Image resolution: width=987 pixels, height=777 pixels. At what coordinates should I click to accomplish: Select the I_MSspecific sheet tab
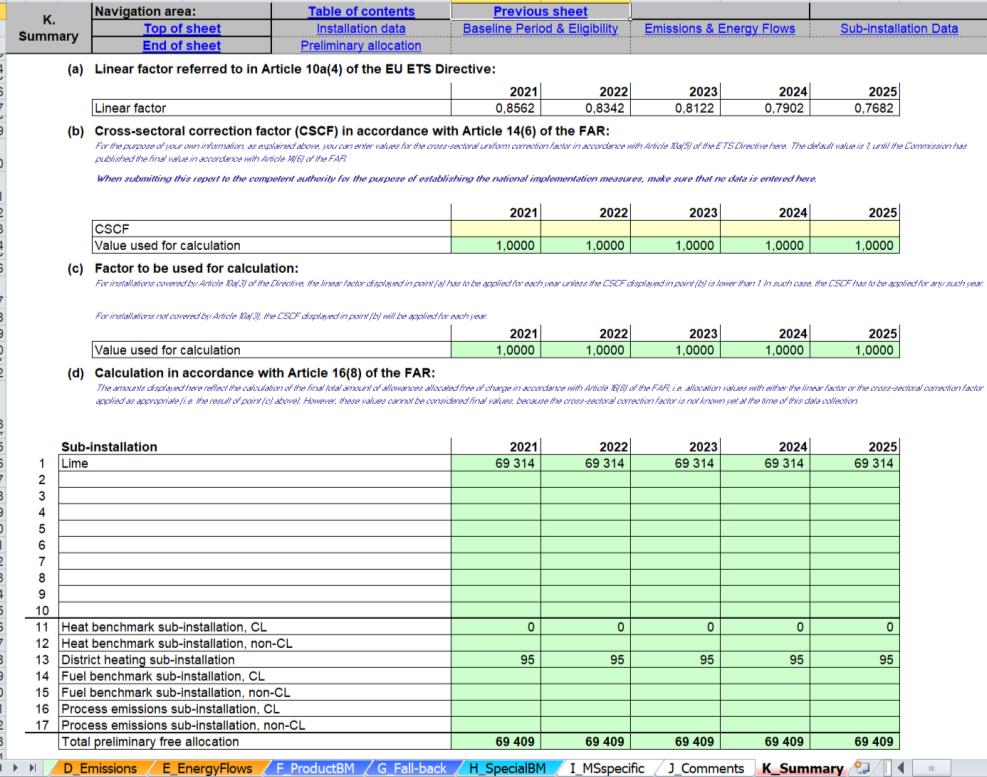point(607,768)
